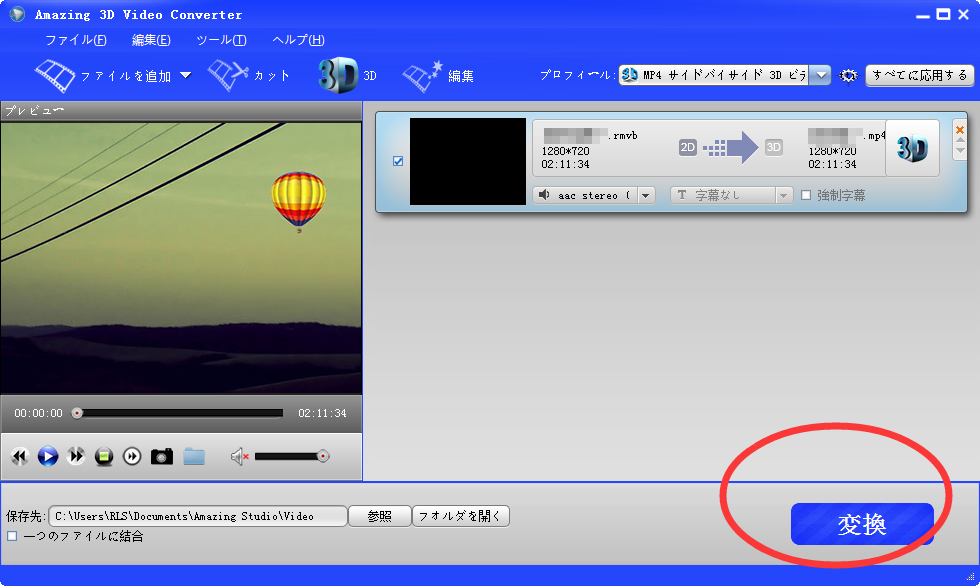Click the profile settings gear icon

pos(849,75)
